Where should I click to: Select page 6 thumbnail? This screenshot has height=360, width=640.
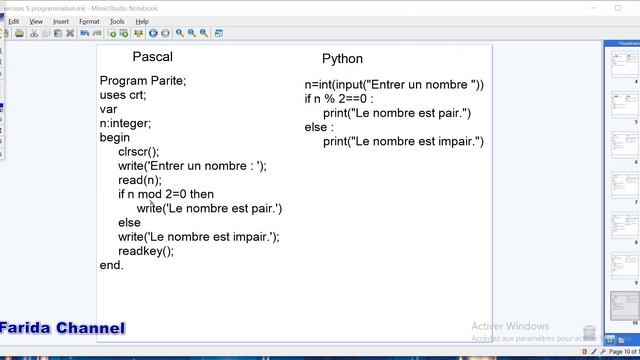point(625,145)
